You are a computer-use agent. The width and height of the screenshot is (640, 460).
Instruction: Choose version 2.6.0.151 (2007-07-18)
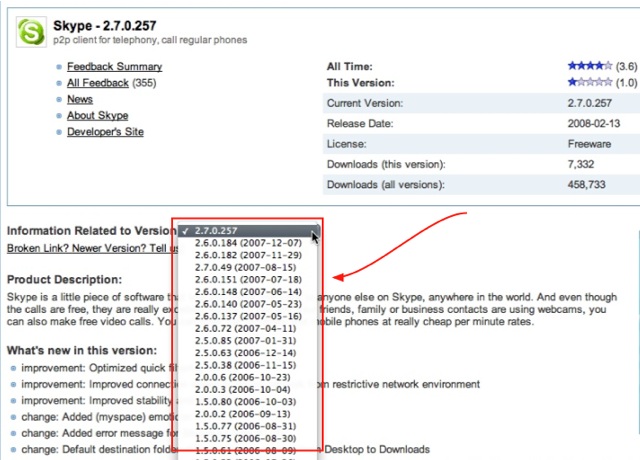248,280
